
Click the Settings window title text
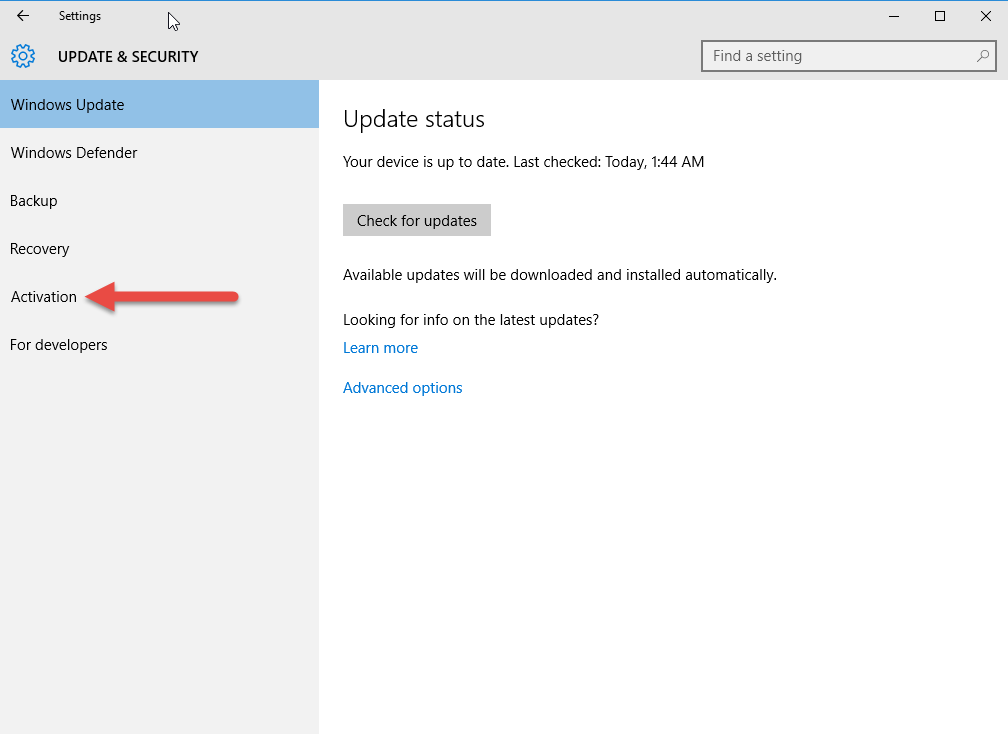click(x=80, y=16)
